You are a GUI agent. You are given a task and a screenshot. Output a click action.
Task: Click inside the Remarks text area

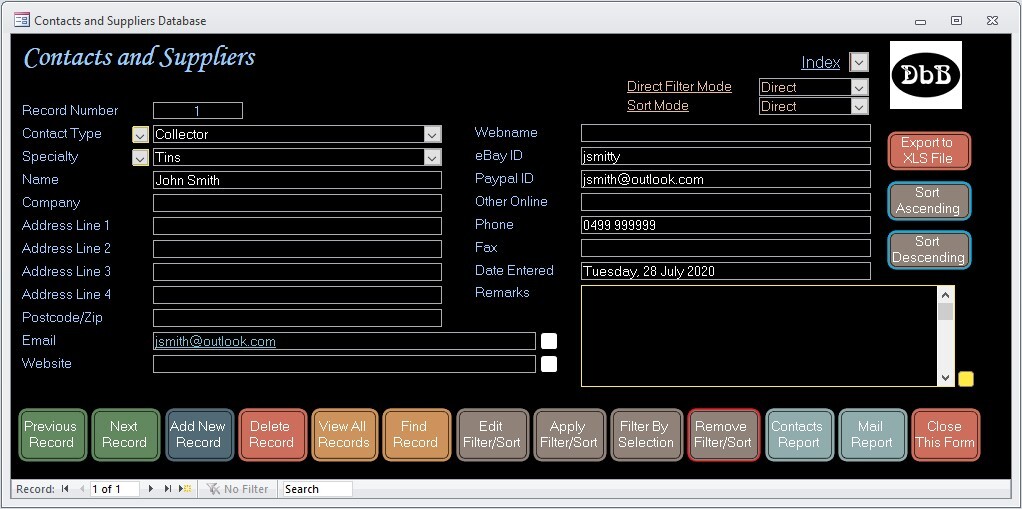(759, 336)
